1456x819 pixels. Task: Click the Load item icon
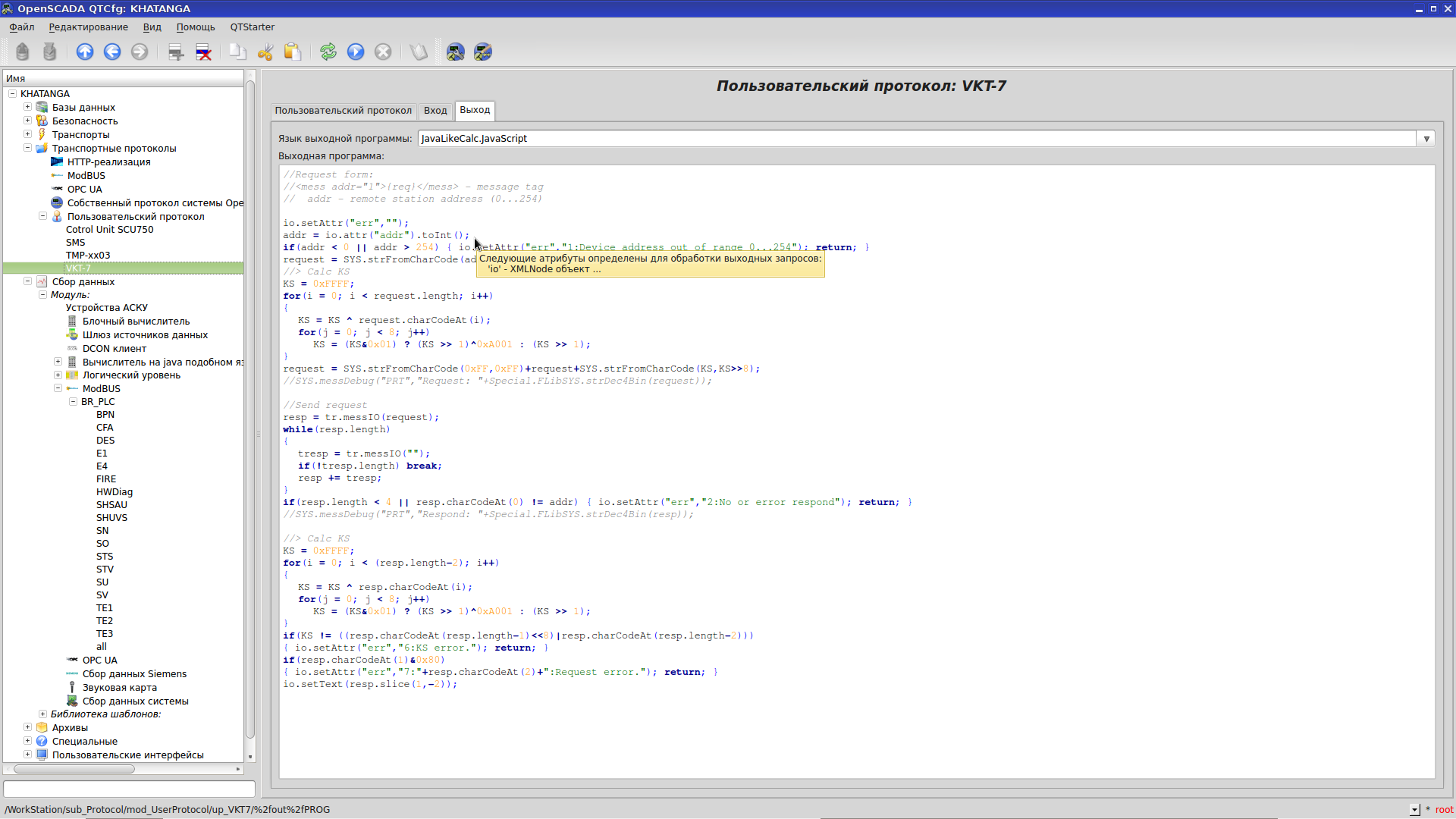[22, 52]
